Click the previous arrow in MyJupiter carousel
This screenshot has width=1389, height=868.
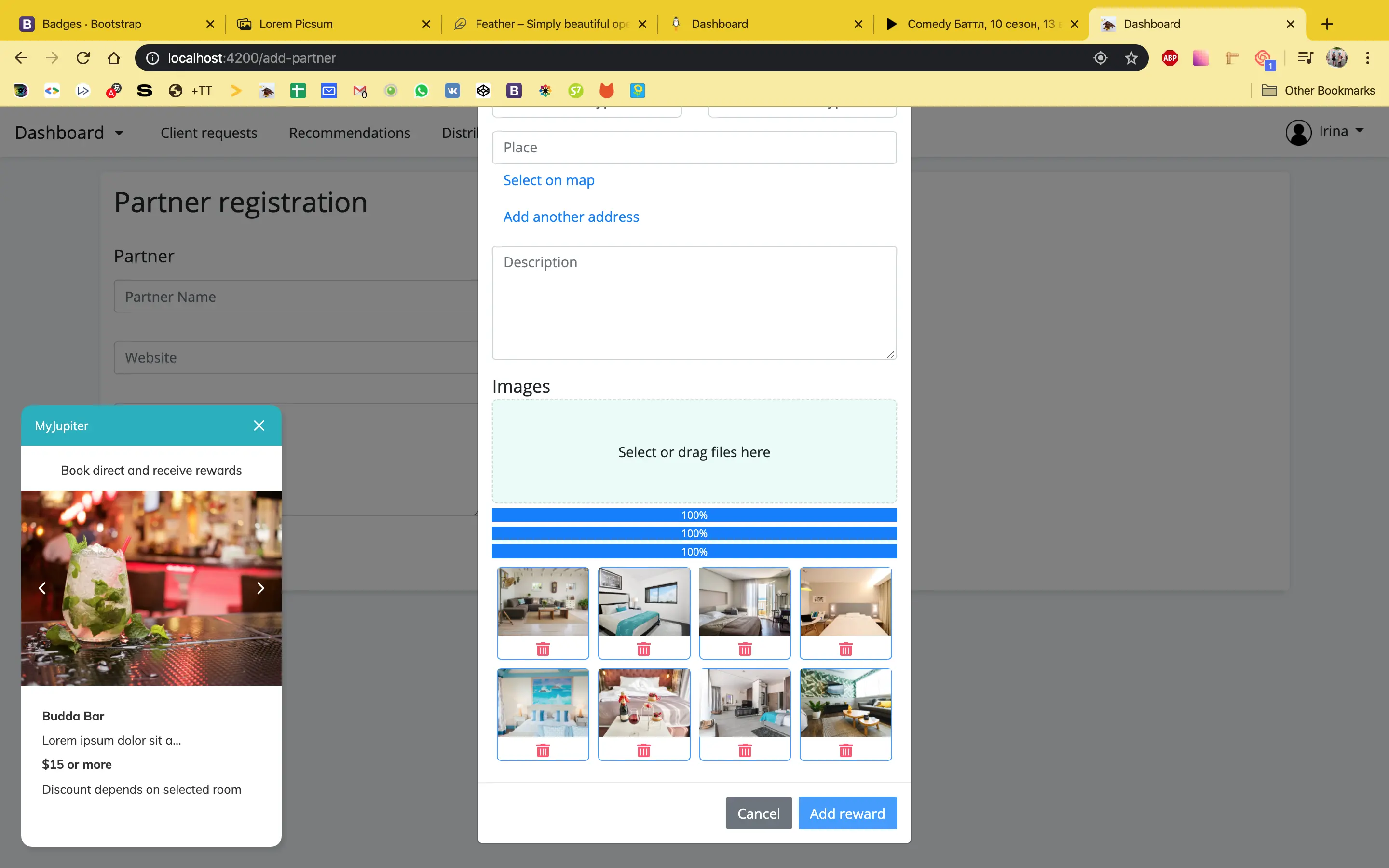[x=41, y=588]
